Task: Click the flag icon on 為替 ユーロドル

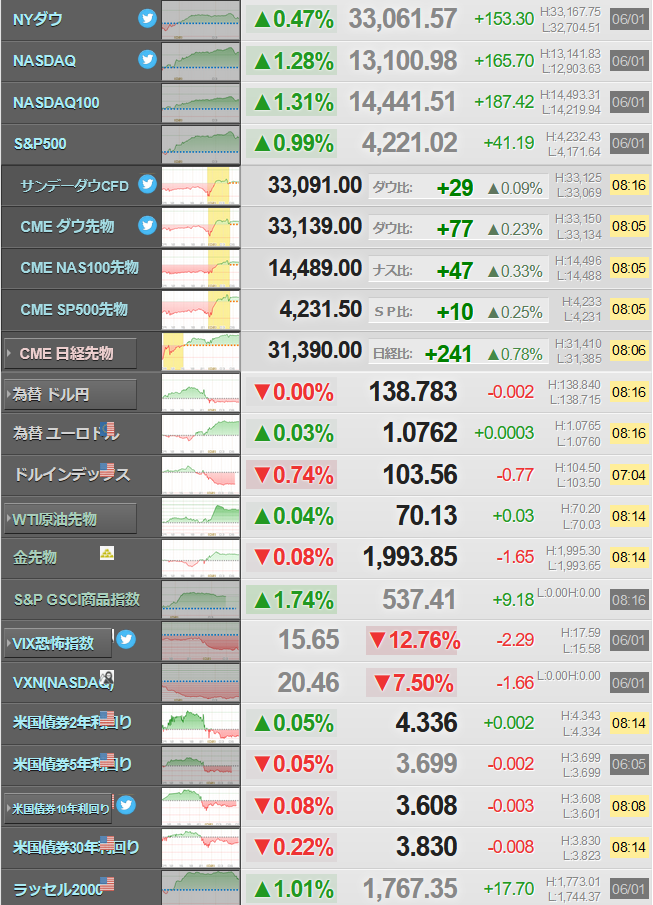Action: coord(107,429)
